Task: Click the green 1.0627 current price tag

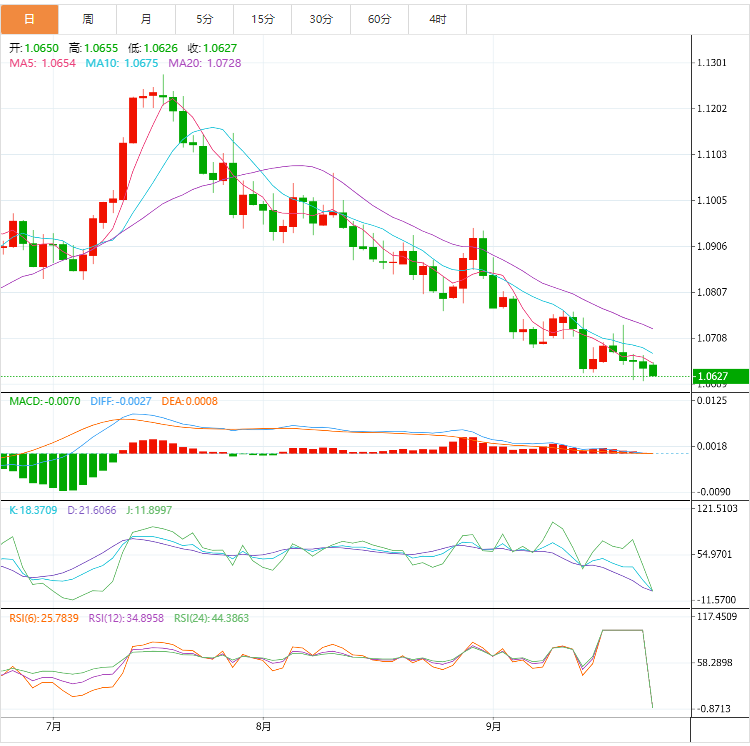Action: (720, 377)
